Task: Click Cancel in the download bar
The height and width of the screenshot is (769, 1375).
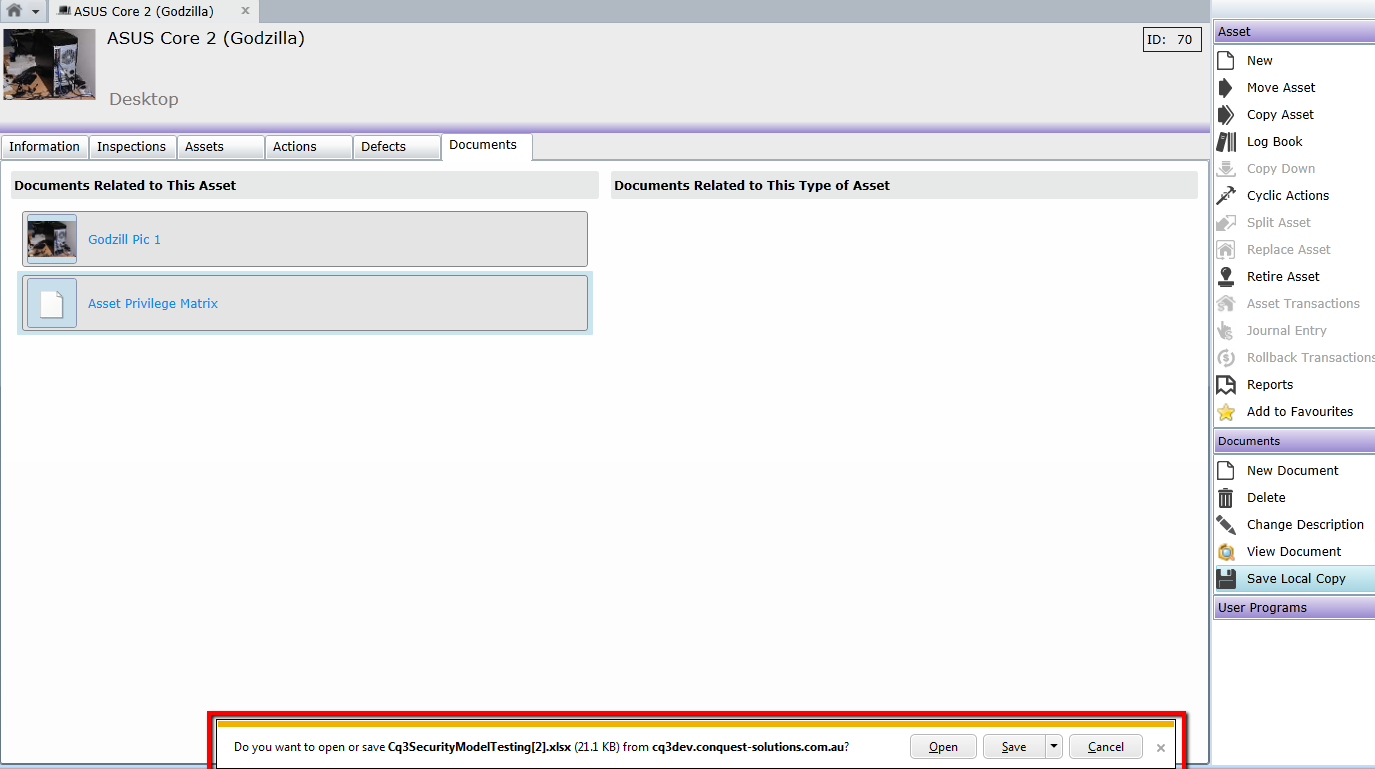Action: pyautogui.click(x=1105, y=746)
